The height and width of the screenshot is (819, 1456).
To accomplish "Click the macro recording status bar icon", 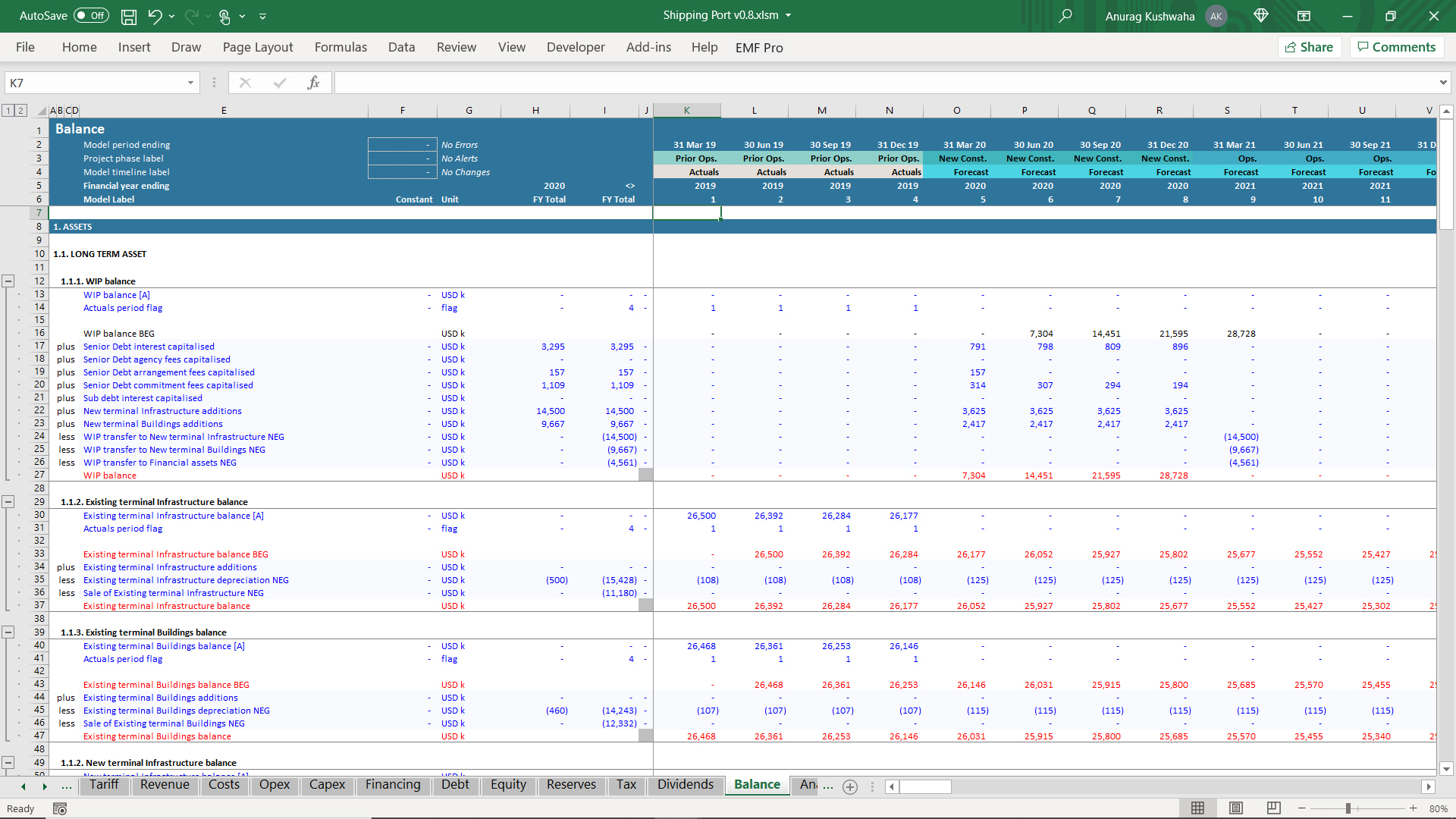I will [x=60, y=808].
